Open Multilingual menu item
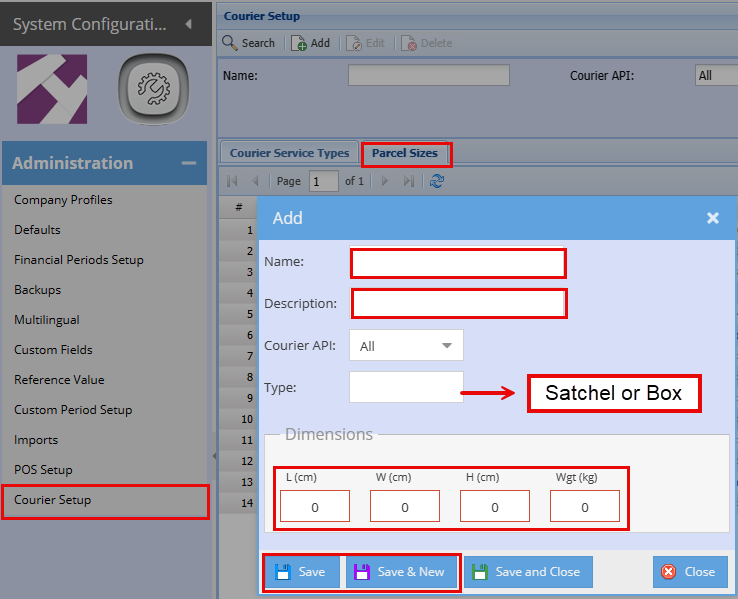Screen dimensions: 738x599 point(47,320)
